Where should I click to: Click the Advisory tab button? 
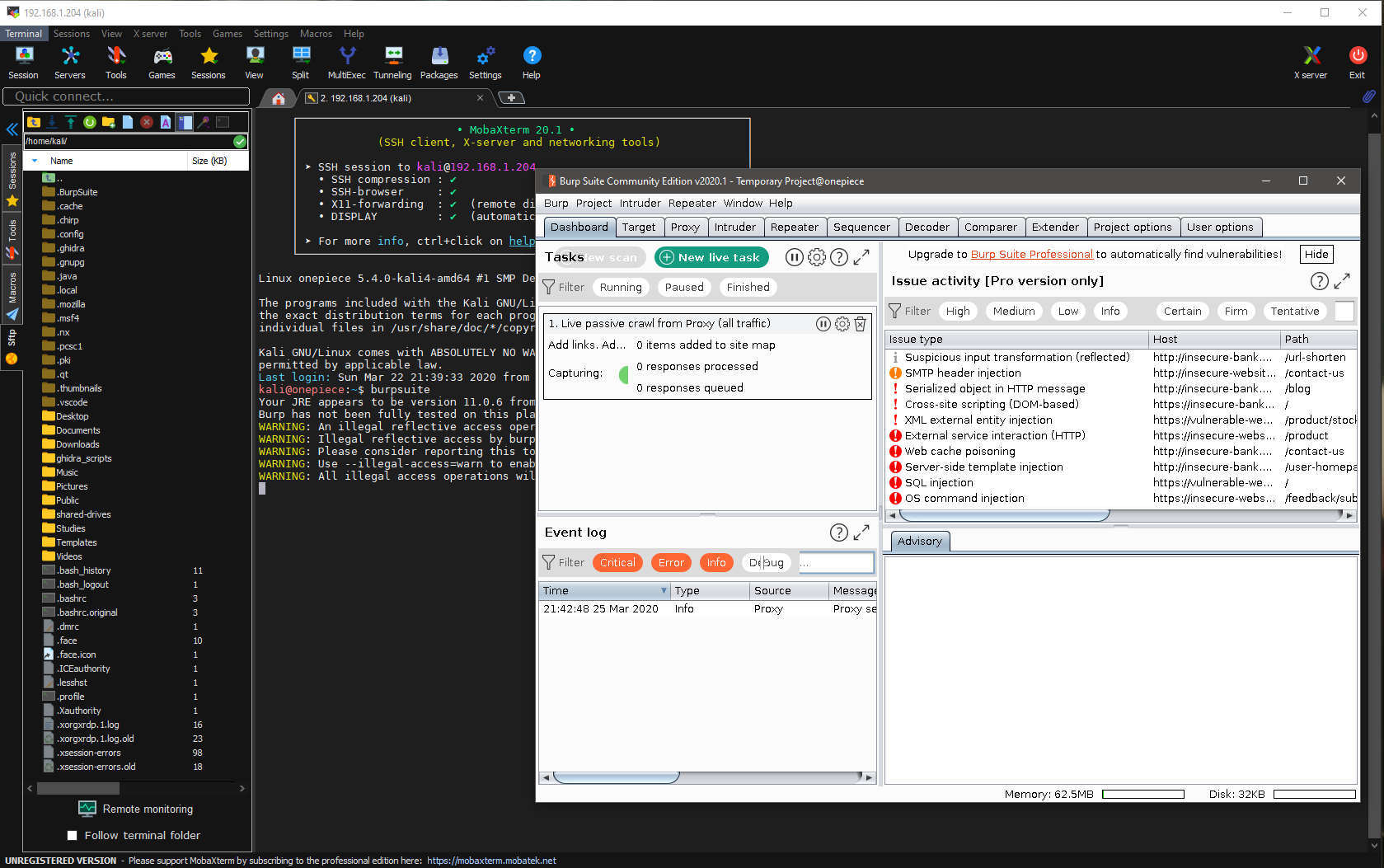point(919,542)
